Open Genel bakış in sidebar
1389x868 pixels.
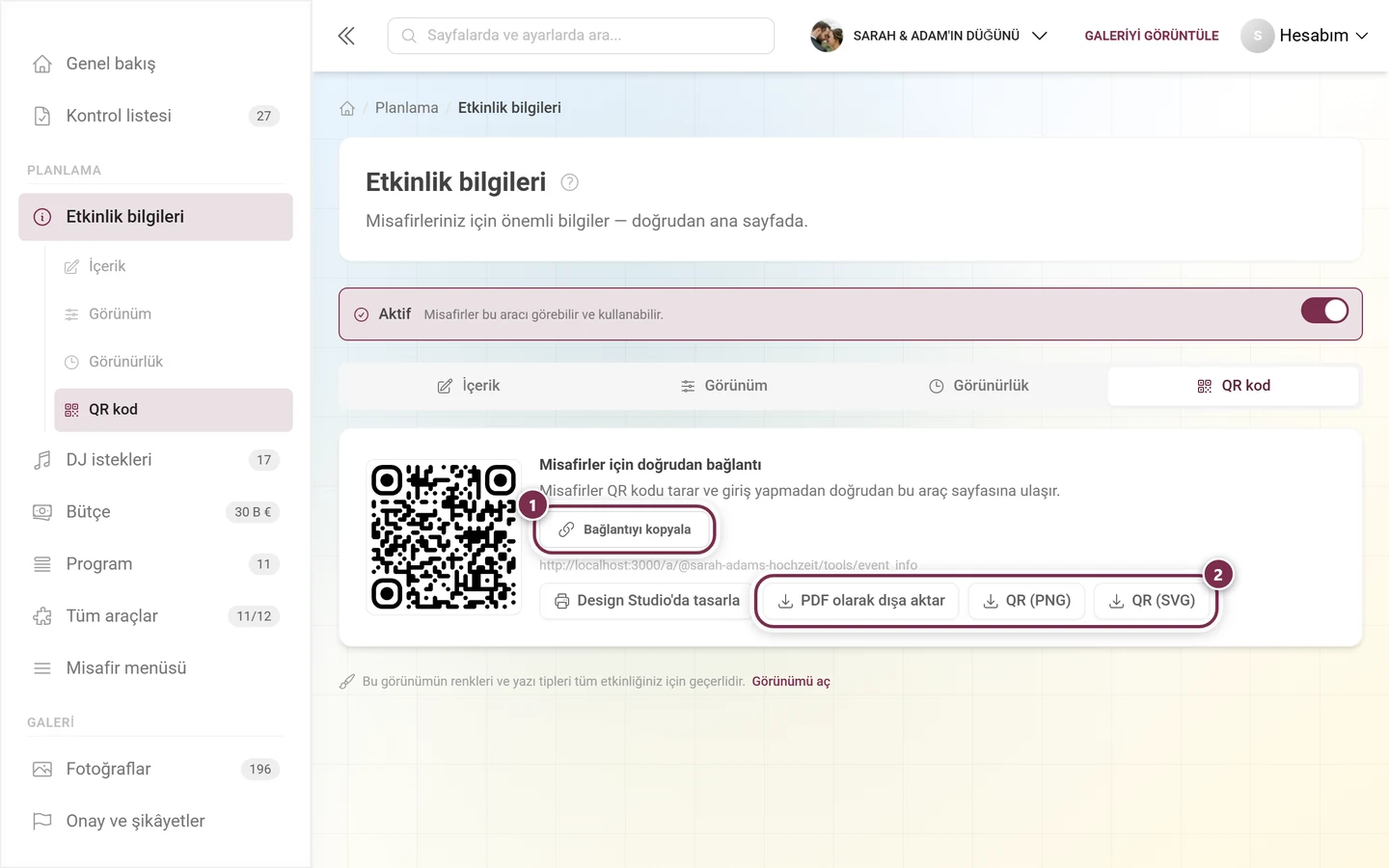pyautogui.click(x=155, y=64)
